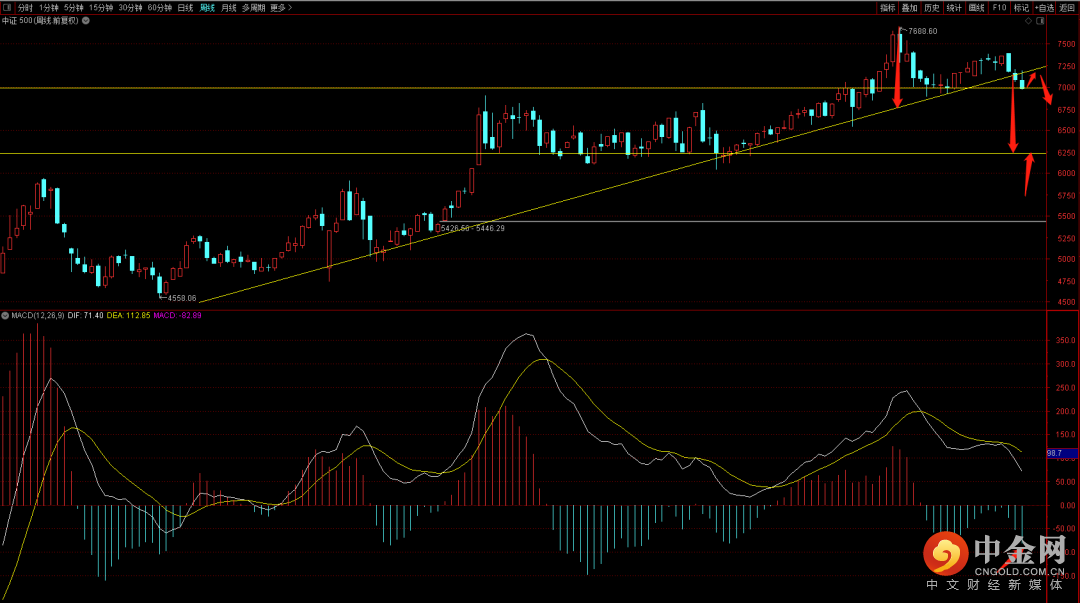Open the 多周期 multi-period view
1080x603 pixels.
click(x=253, y=7)
